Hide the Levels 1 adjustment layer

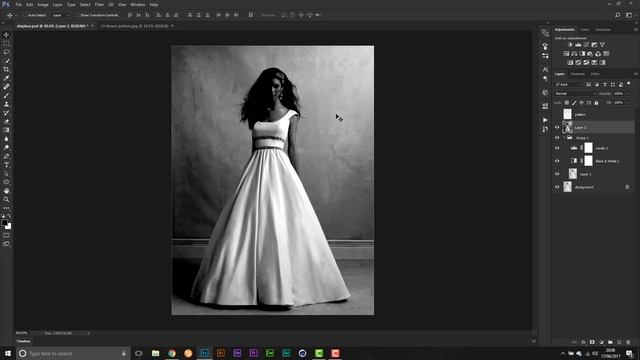pos(557,148)
